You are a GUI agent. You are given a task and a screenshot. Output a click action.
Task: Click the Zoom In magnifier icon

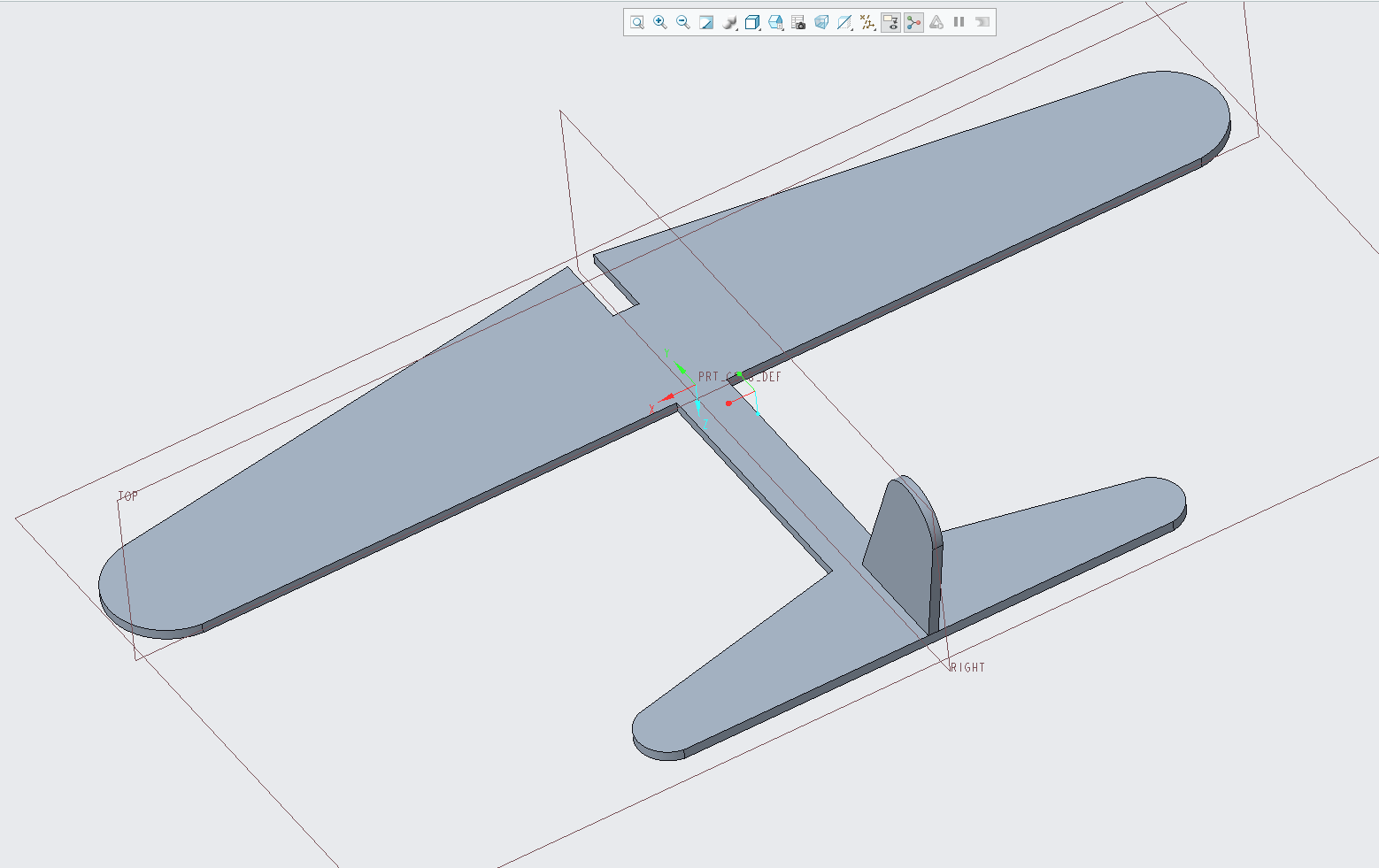coord(660,22)
